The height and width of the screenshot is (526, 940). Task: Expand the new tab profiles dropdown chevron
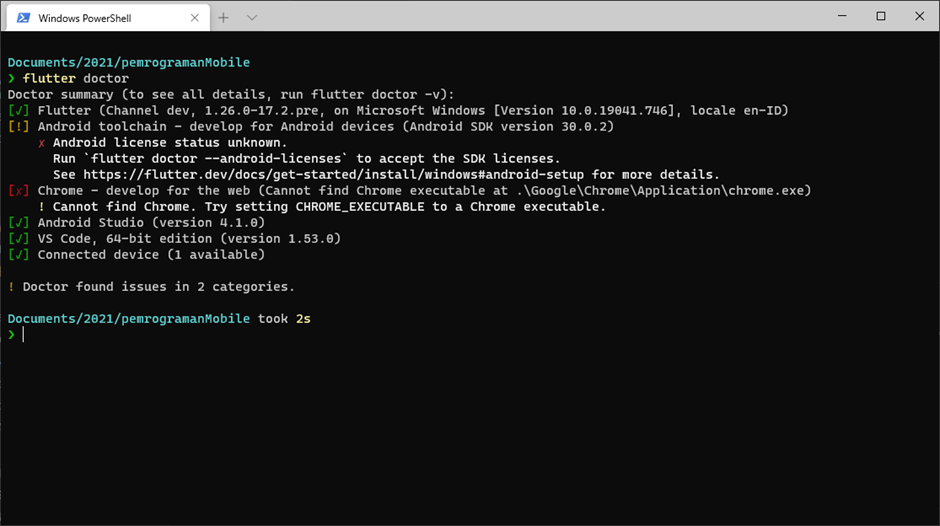coord(252,18)
